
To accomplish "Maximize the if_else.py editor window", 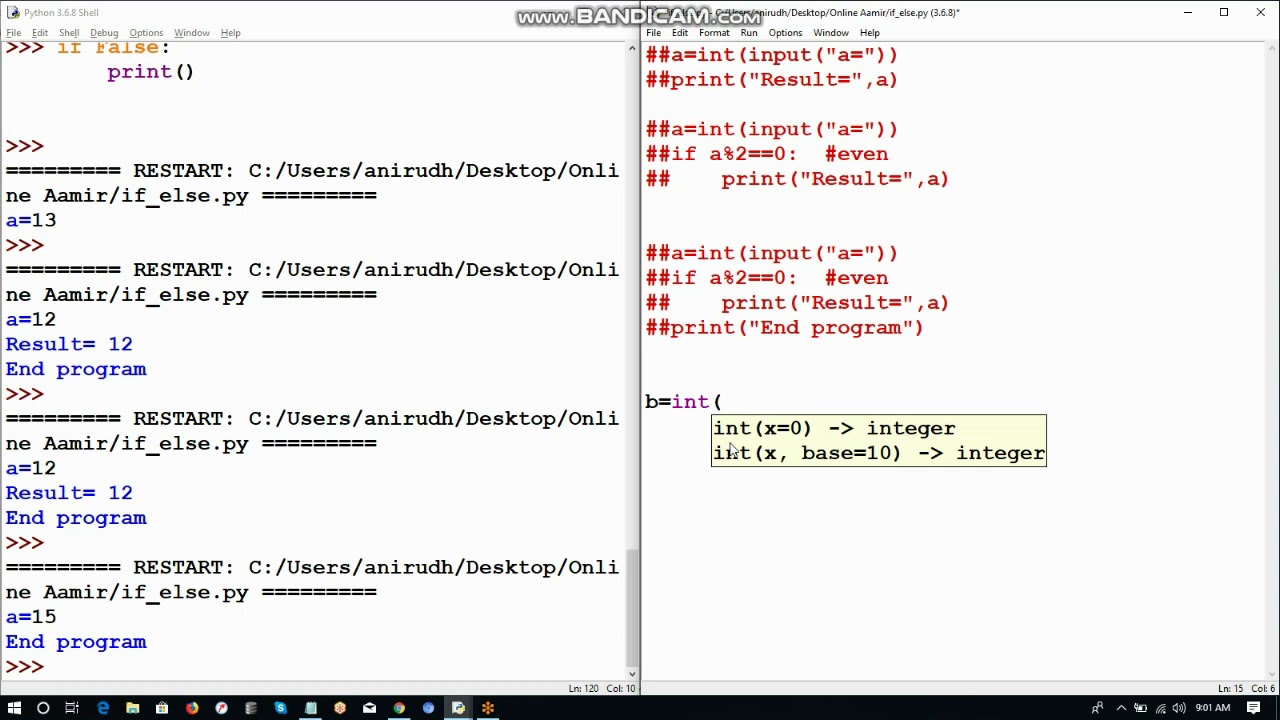I will [x=1224, y=12].
